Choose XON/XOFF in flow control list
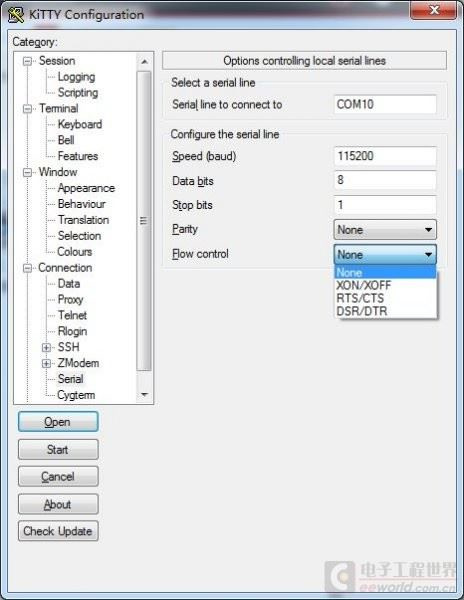Screen dimensions: 464x600 point(363,285)
